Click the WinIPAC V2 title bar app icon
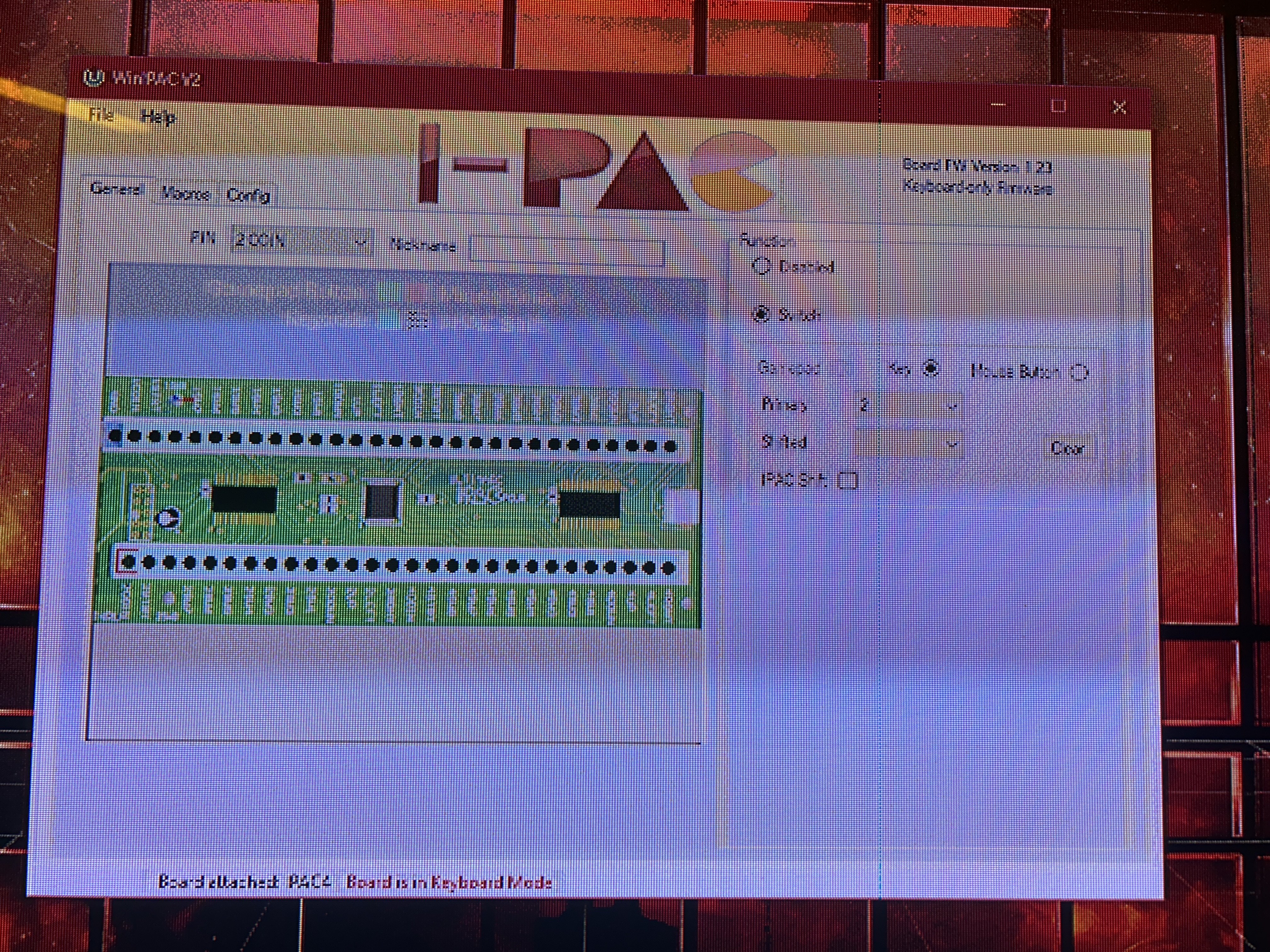The width and height of the screenshot is (1270, 952). click(x=93, y=77)
